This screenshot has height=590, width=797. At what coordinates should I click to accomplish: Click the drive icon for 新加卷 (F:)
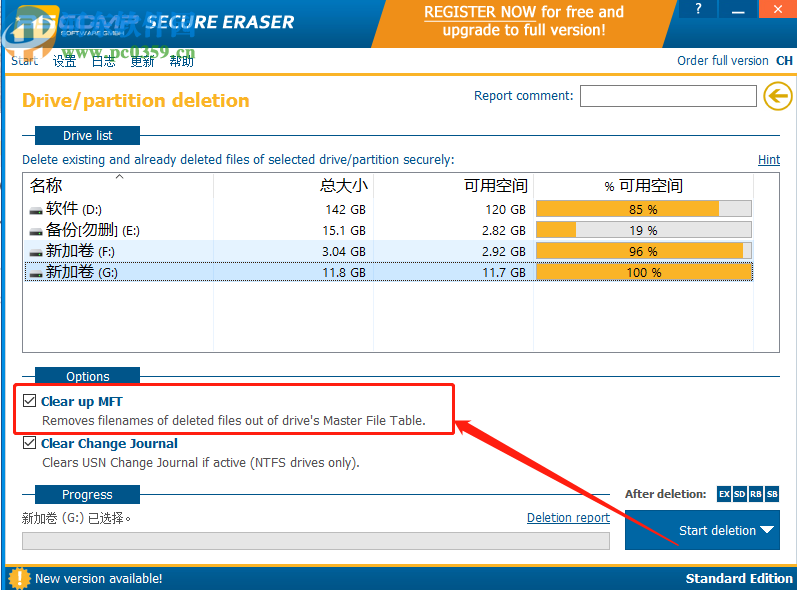coord(36,253)
